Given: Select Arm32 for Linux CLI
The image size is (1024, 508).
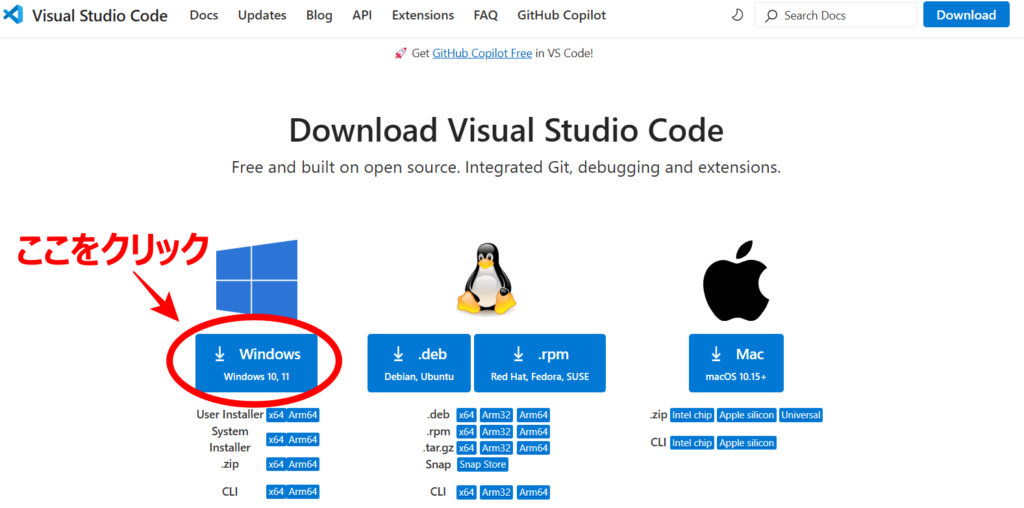Looking at the screenshot, I should tap(496, 492).
